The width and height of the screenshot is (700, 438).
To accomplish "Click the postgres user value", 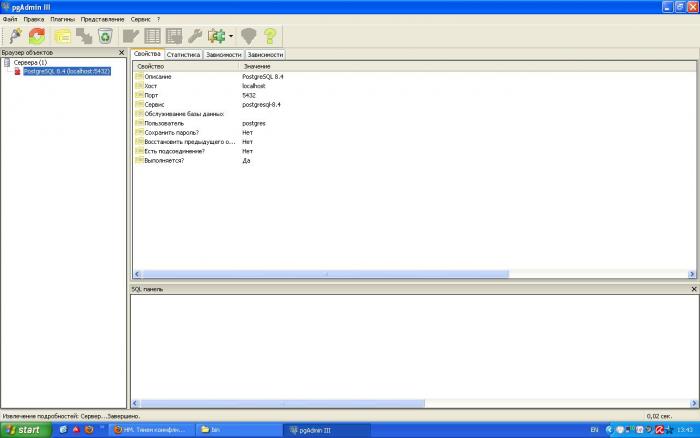I will 254,123.
